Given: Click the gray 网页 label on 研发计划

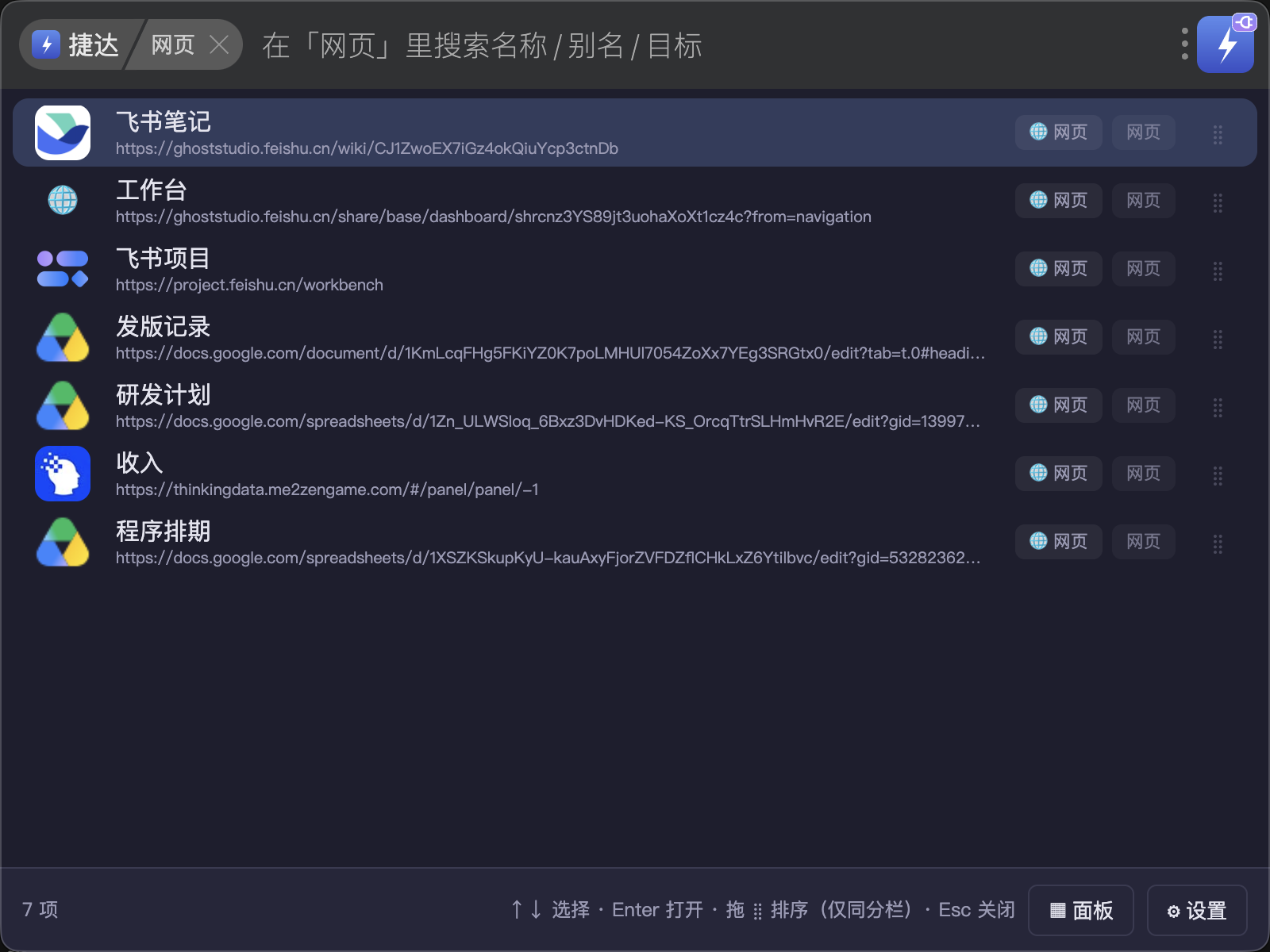Looking at the screenshot, I should click(x=1143, y=405).
